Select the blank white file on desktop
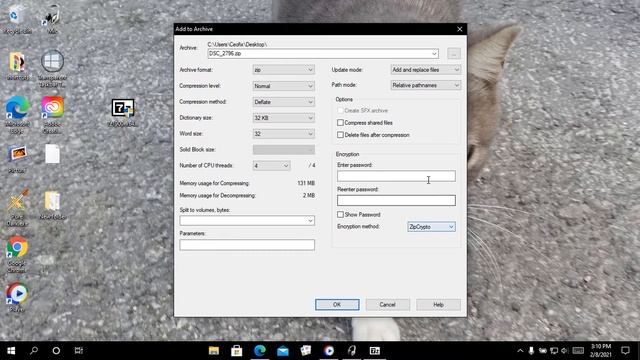640x360 pixels. tap(52, 154)
